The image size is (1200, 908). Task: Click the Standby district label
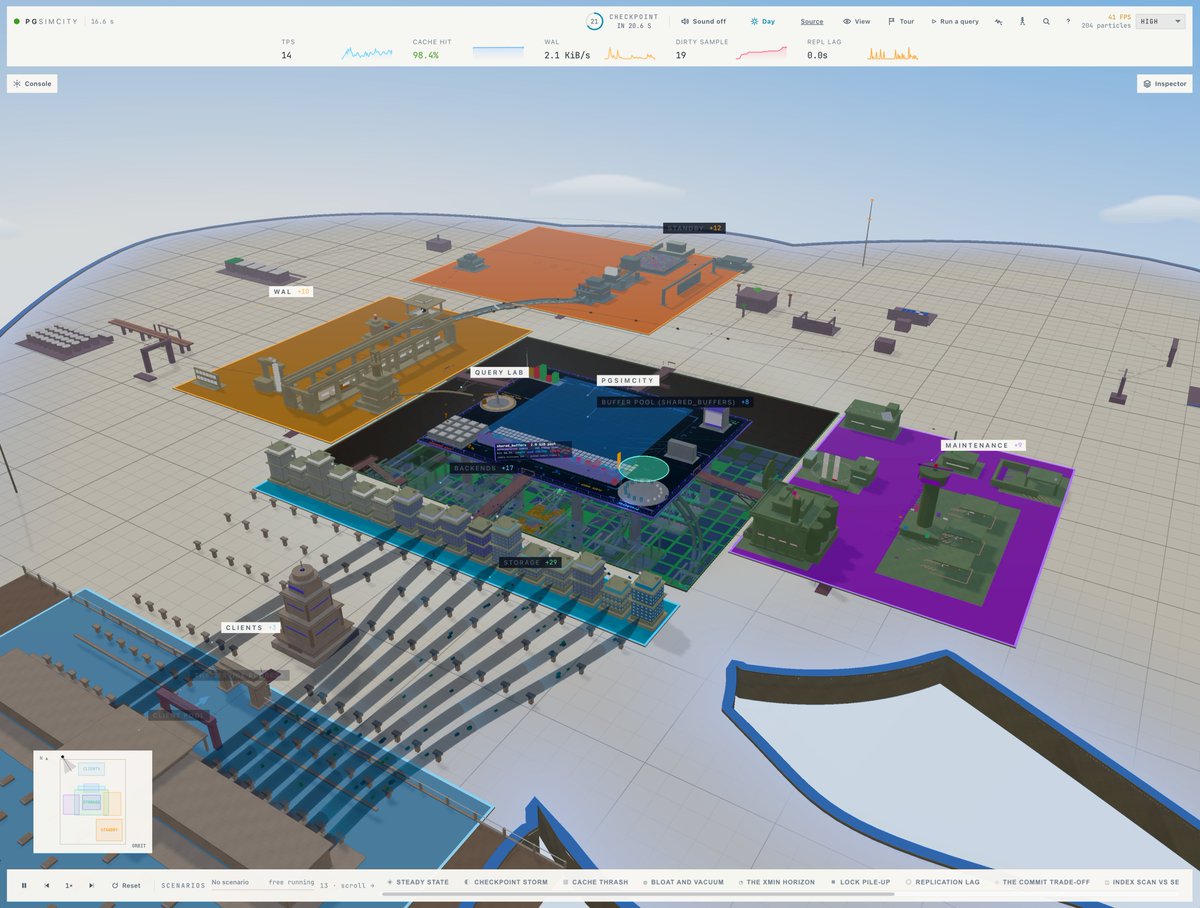click(x=694, y=228)
